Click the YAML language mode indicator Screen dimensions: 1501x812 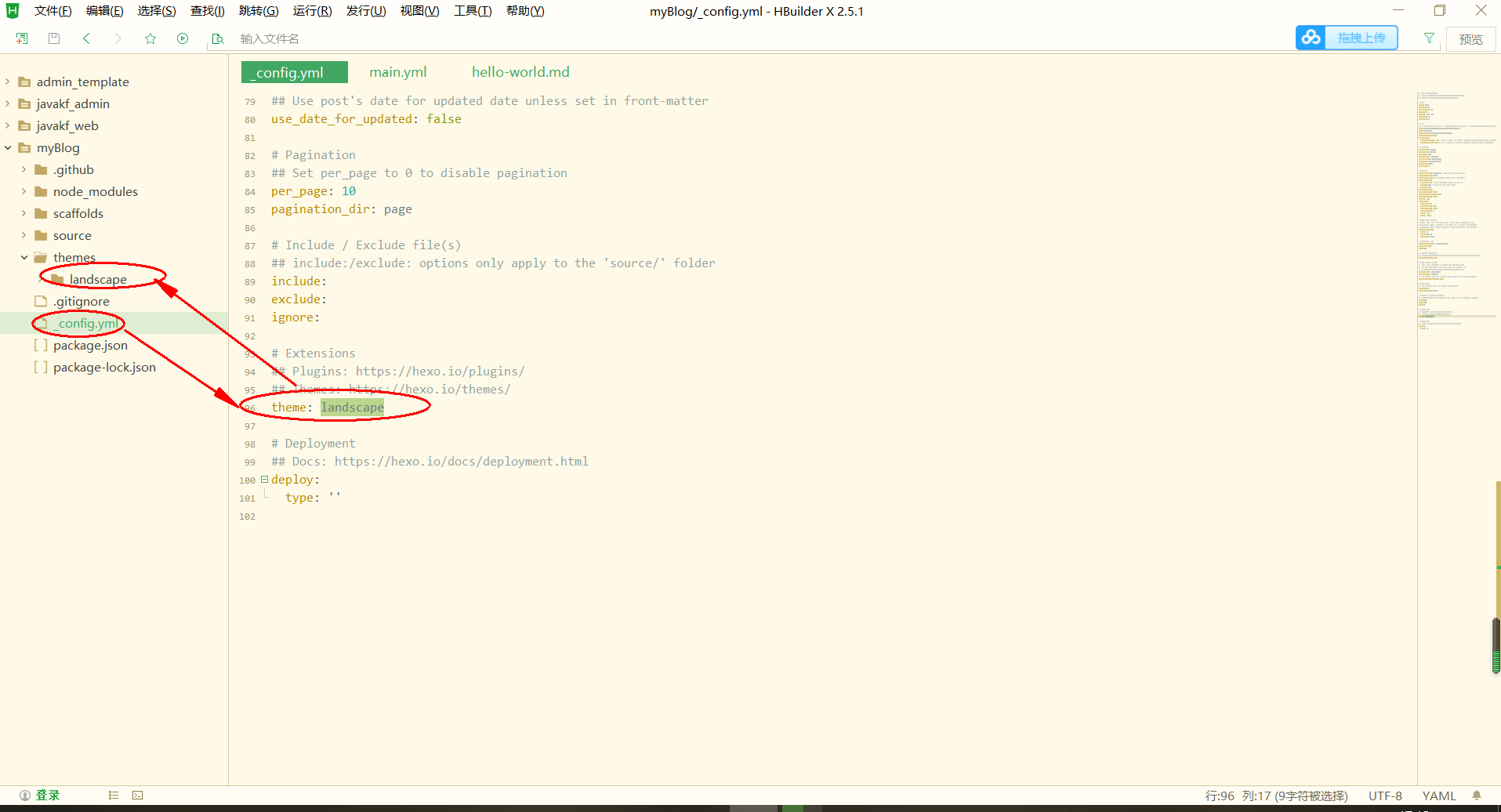(1439, 796)
